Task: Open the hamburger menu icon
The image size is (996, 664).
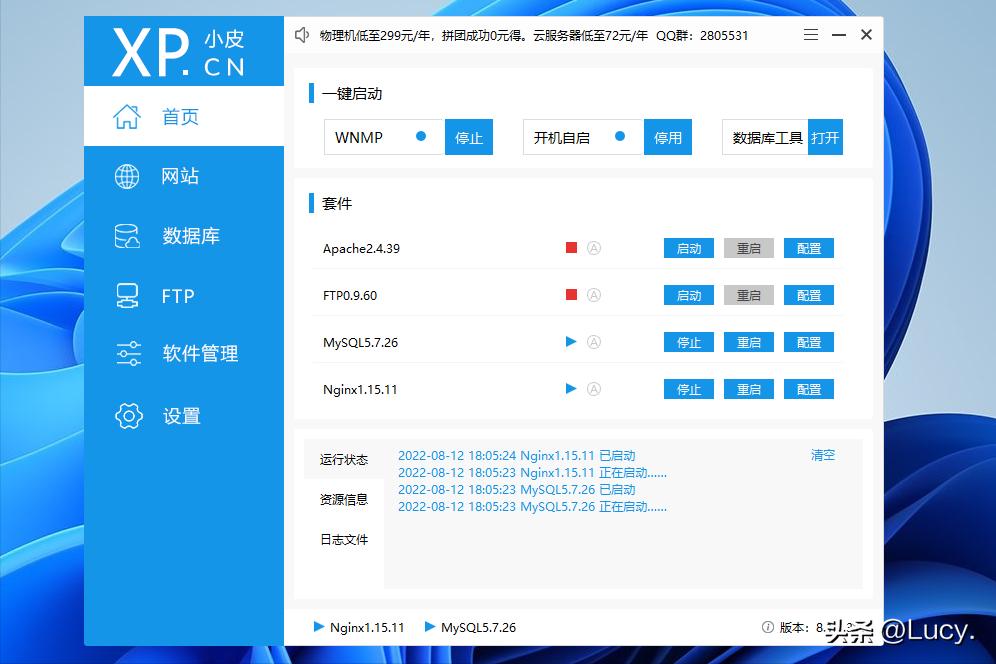Action: point(811,35)
